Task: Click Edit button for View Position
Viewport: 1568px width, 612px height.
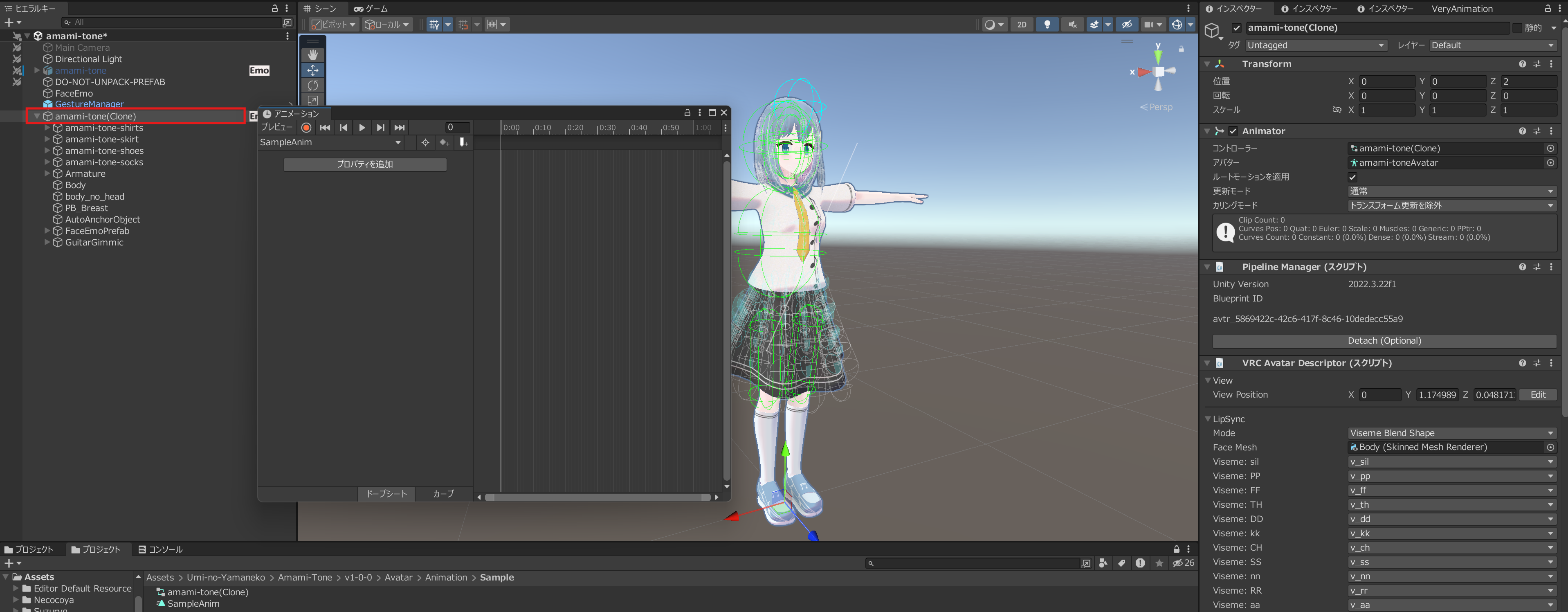Action: pyautogui.click(x=1538, y=395)
